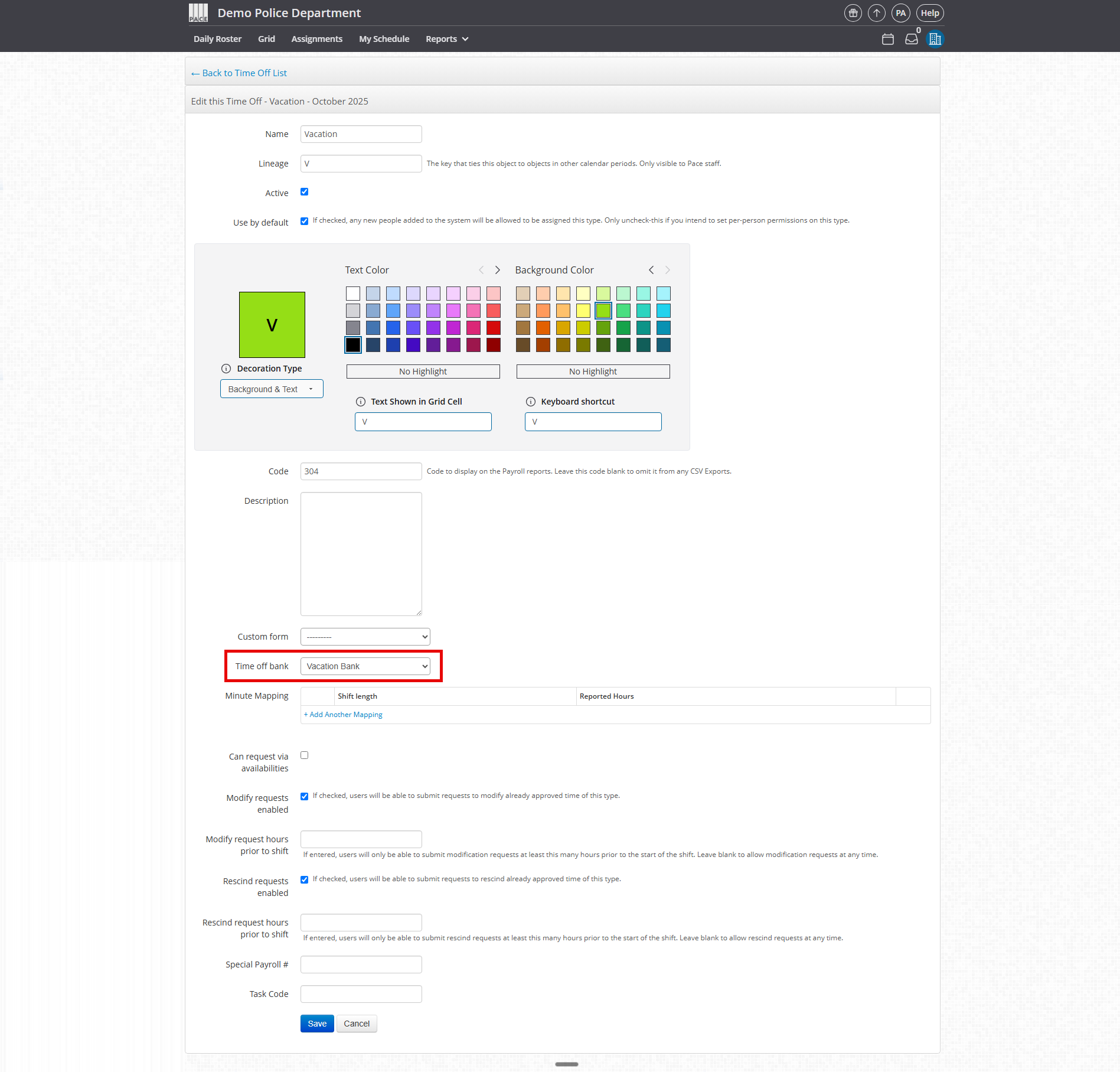Go to the Grid view
This screenshot has height=1072, width=1120.
click(x=266, y=39)
